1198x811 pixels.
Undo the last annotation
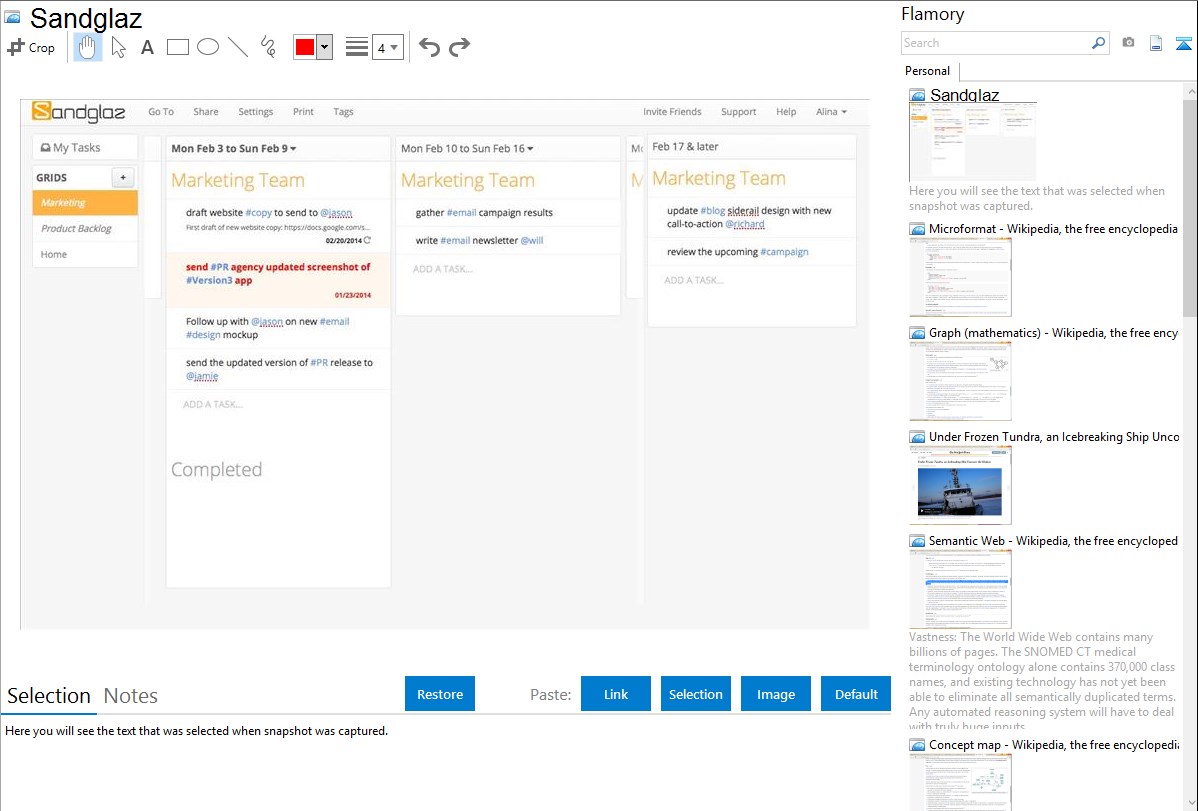[429, 47]
